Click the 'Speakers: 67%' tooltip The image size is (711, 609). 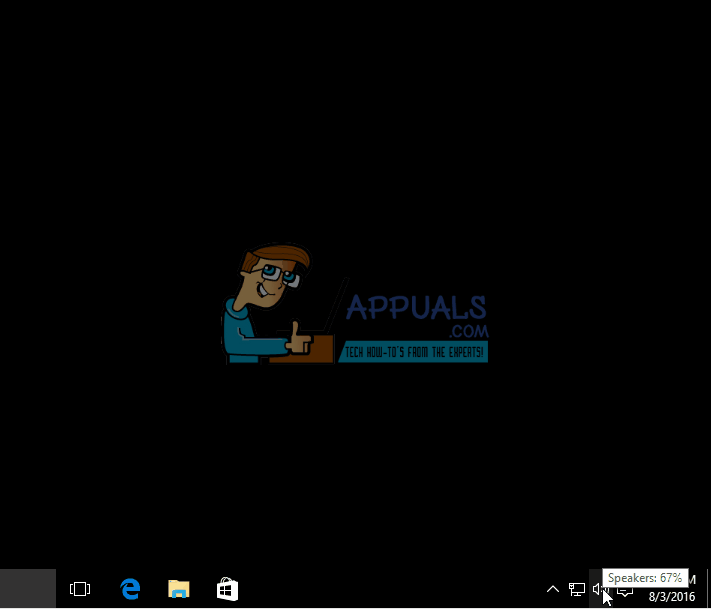click(645, 578)
